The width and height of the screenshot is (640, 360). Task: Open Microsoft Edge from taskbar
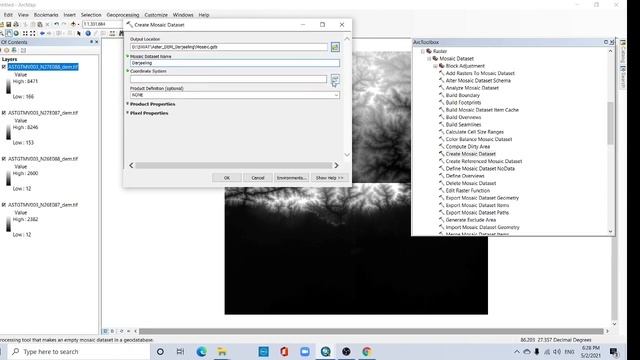(201, 351)
